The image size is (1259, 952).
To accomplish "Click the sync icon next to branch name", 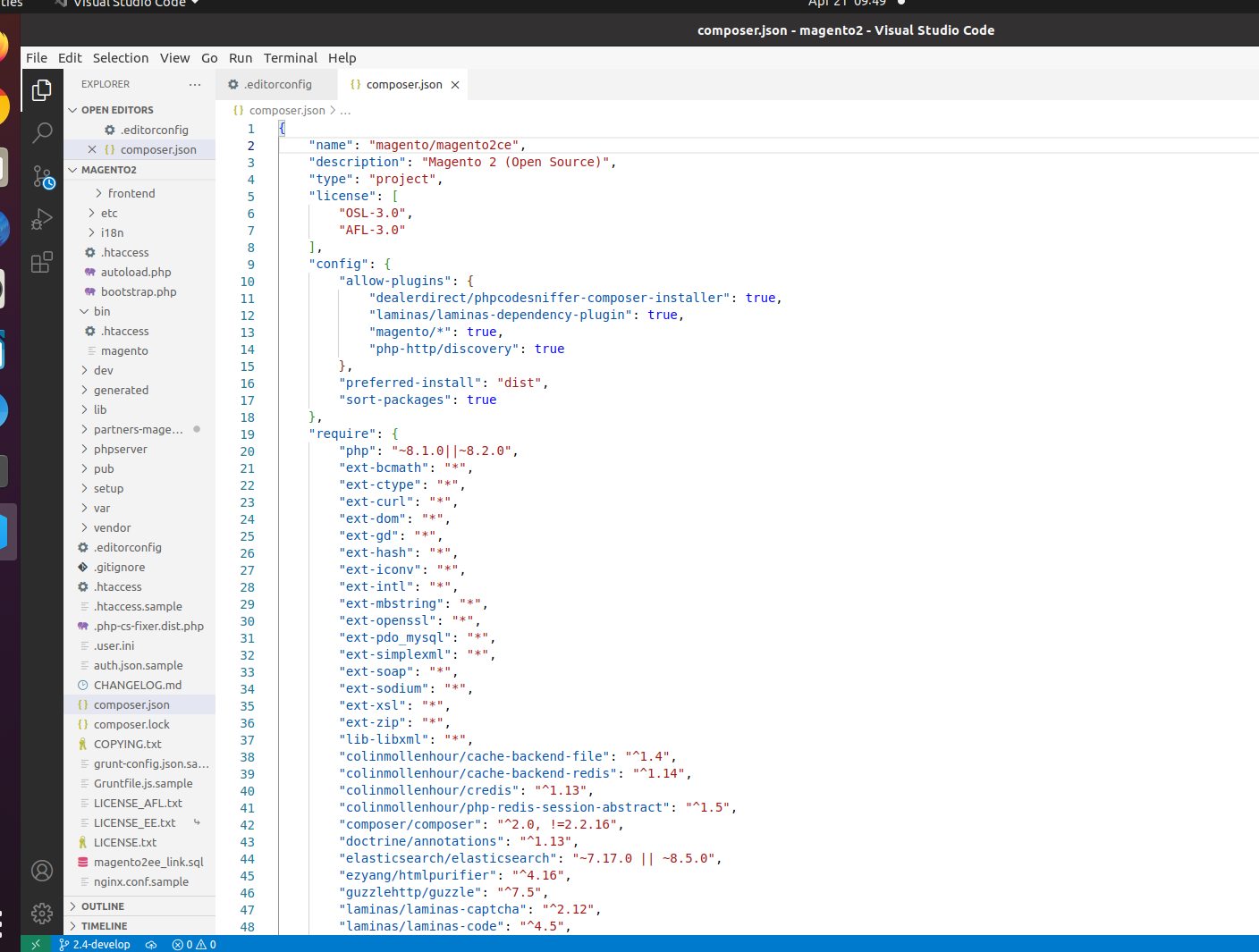I will click(150, 944).
